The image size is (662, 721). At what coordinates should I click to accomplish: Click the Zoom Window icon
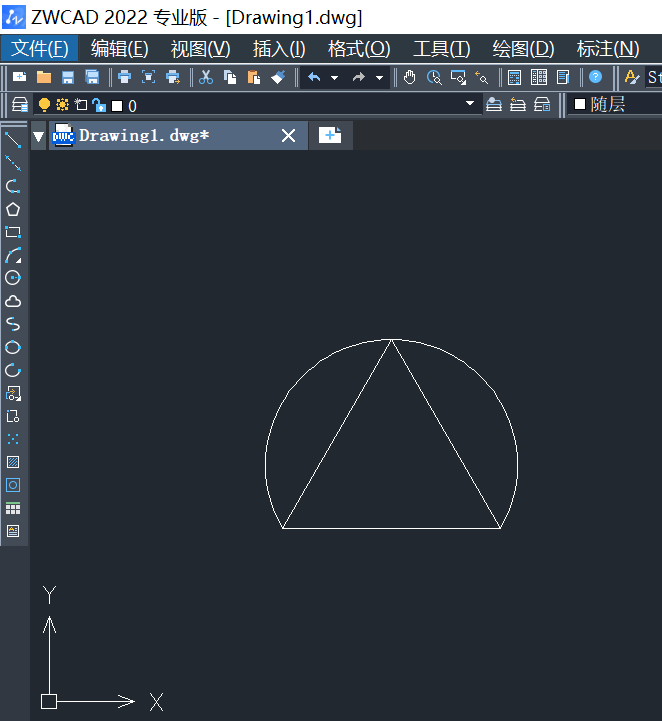click(x=458, y=77)
